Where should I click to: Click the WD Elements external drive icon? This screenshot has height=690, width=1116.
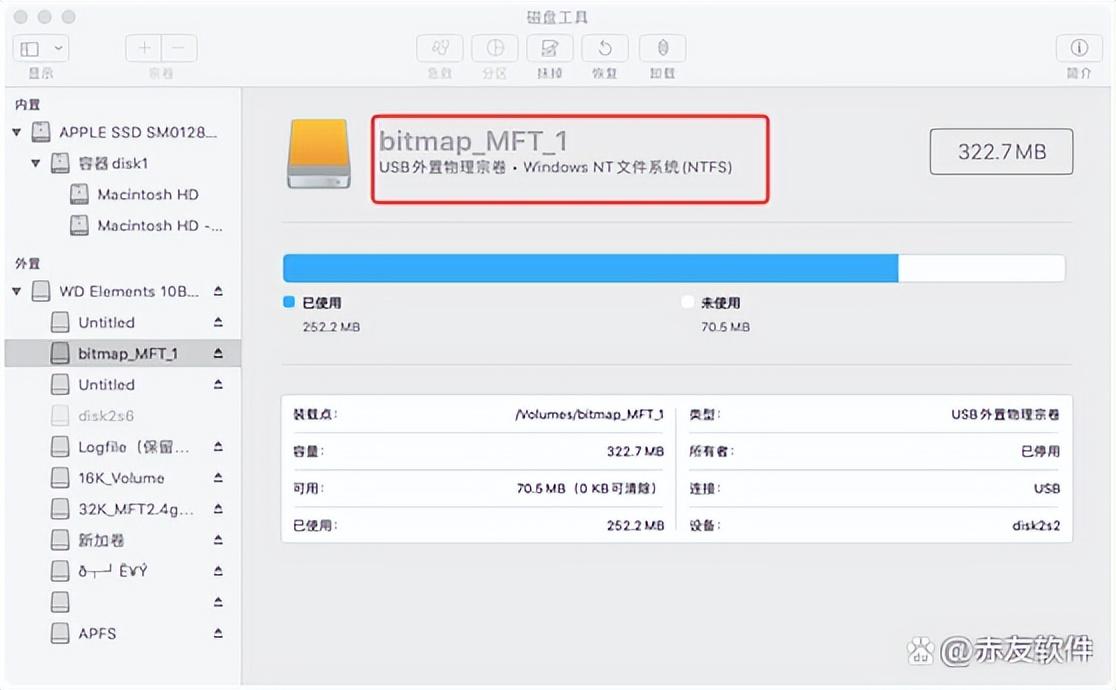40,290
